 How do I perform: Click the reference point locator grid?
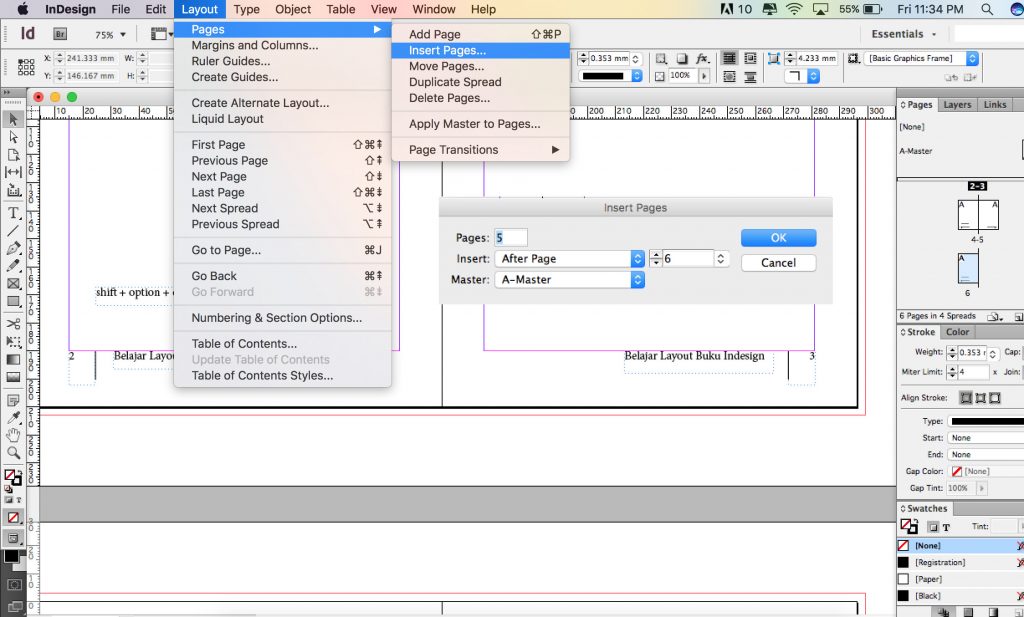coord(26,67)
